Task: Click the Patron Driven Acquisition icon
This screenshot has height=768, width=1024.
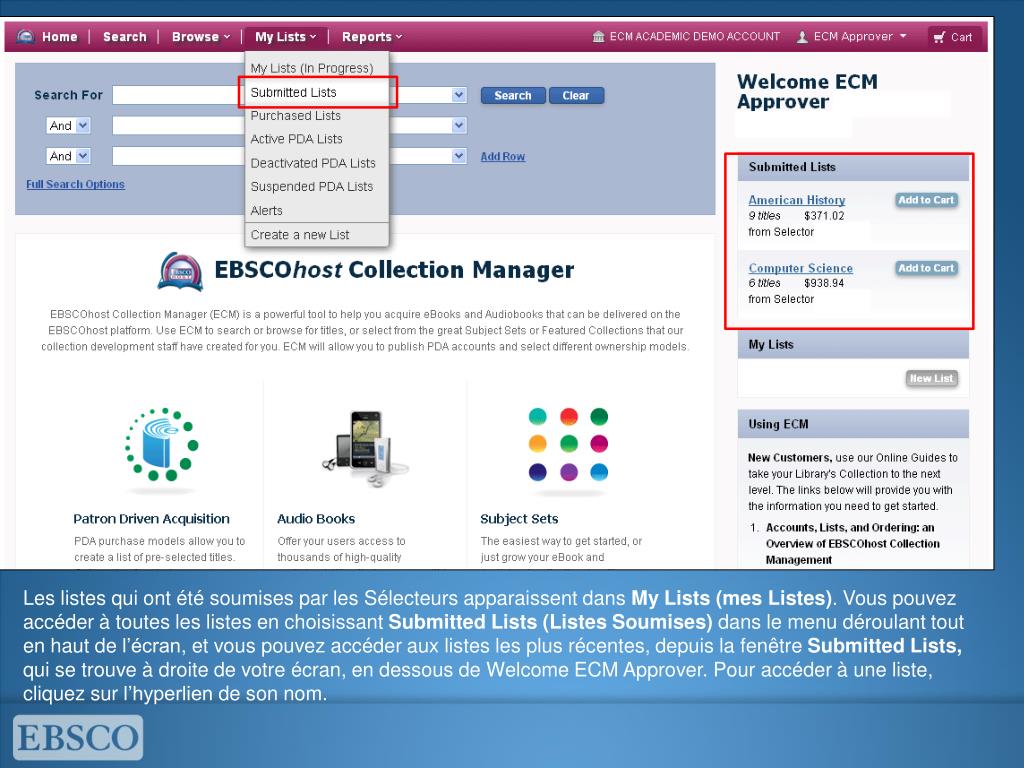Action: click(161, 445)
